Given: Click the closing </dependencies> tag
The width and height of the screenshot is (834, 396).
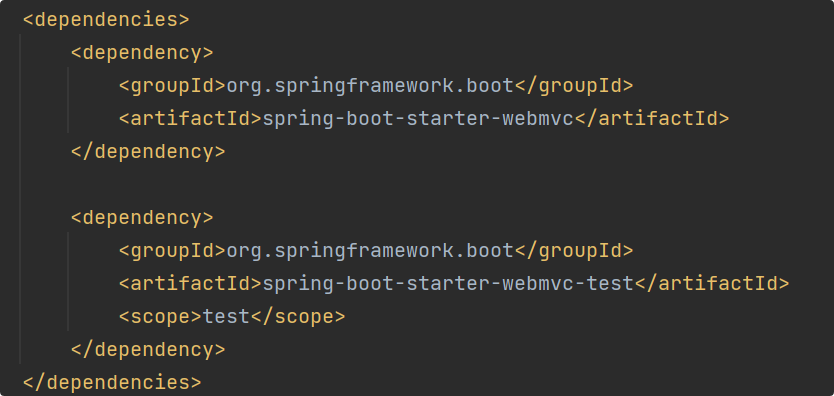Looking at the screenshot, I should click(112, 382).
